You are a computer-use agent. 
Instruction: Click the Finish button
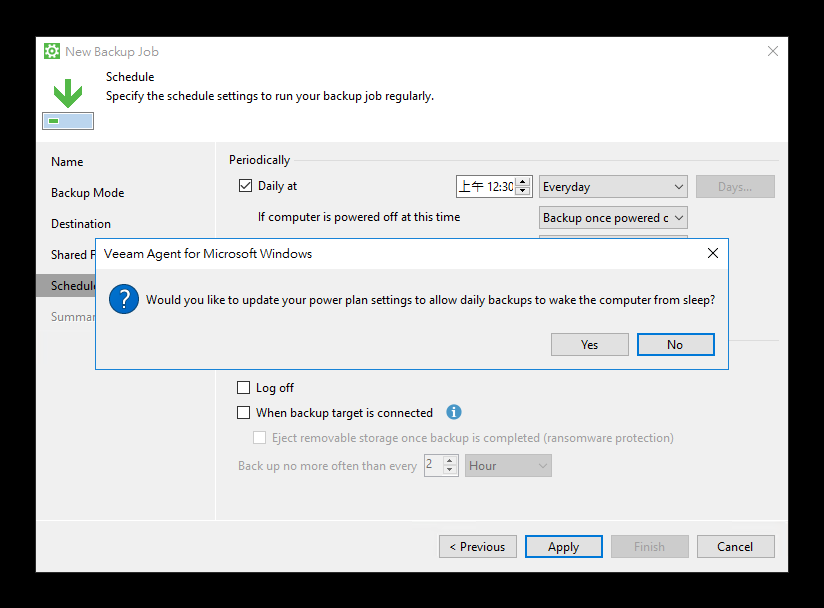point(650,547)
